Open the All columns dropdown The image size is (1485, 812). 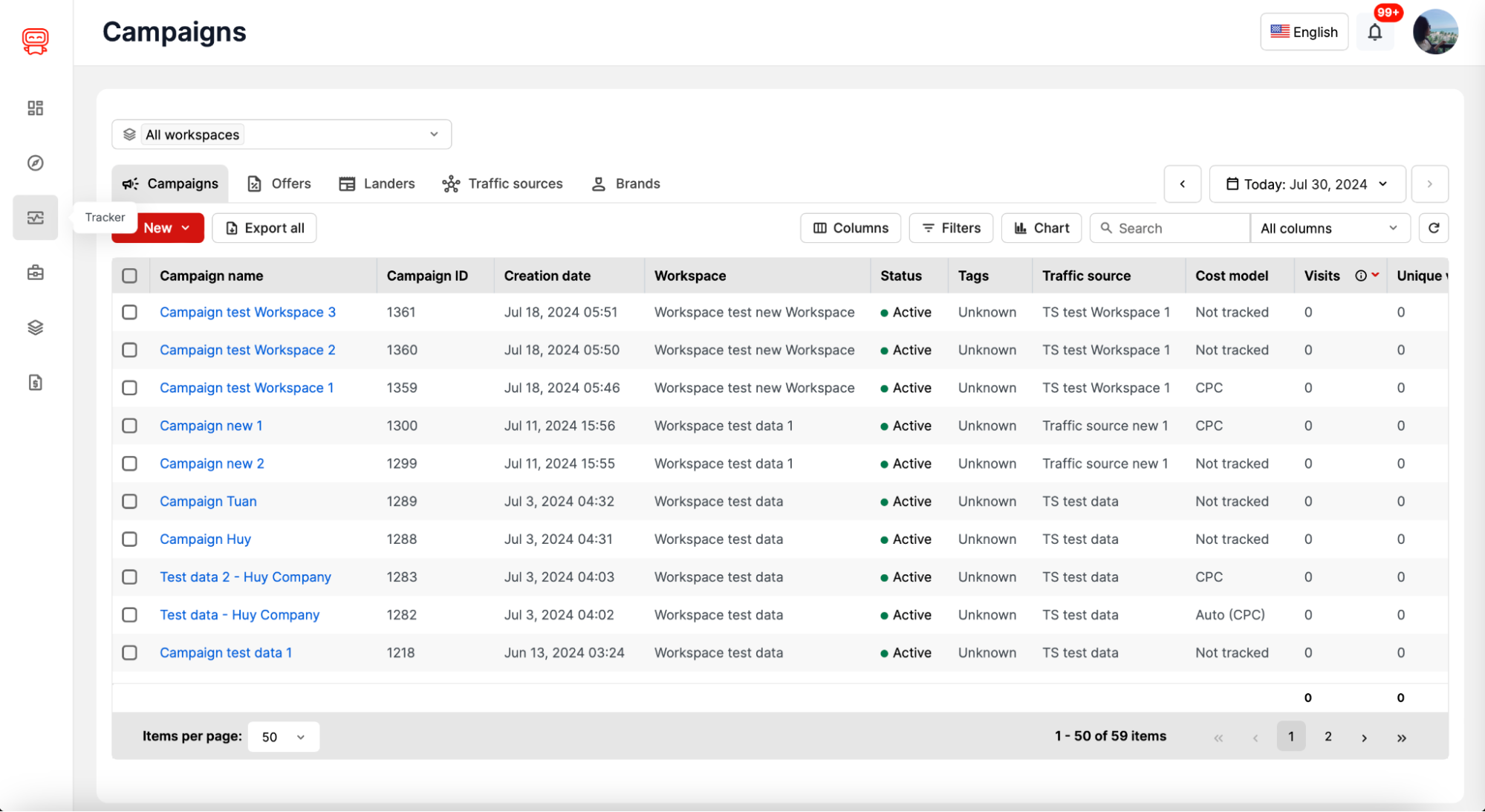pos(1330,228)
